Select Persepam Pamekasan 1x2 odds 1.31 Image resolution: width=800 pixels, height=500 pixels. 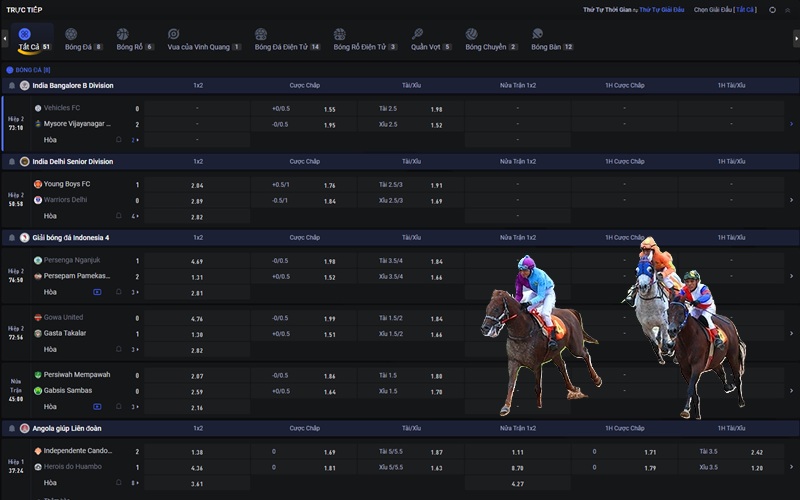click(x=197, y=277)
